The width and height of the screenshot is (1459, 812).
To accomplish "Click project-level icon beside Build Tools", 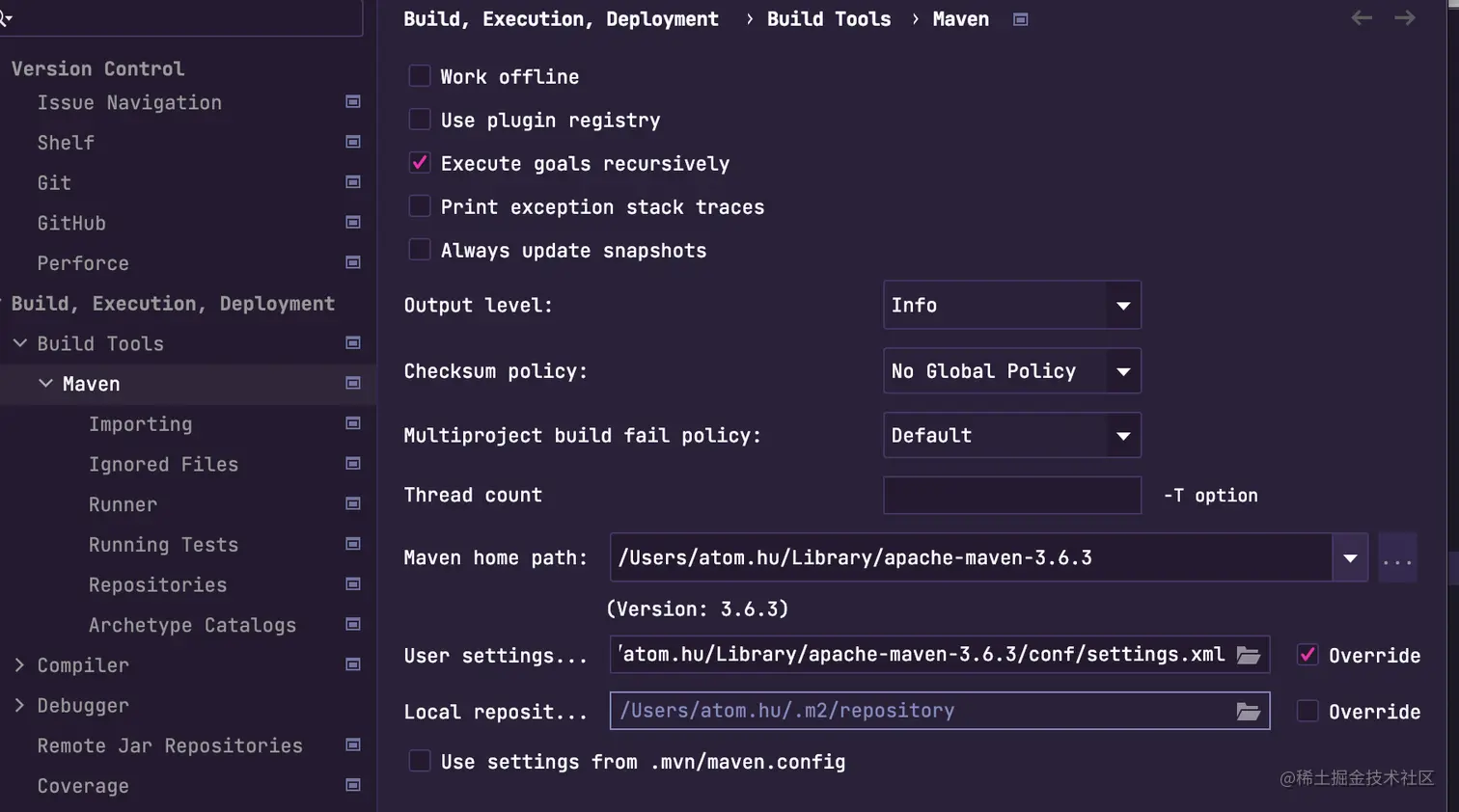I will tap(353, 343).
